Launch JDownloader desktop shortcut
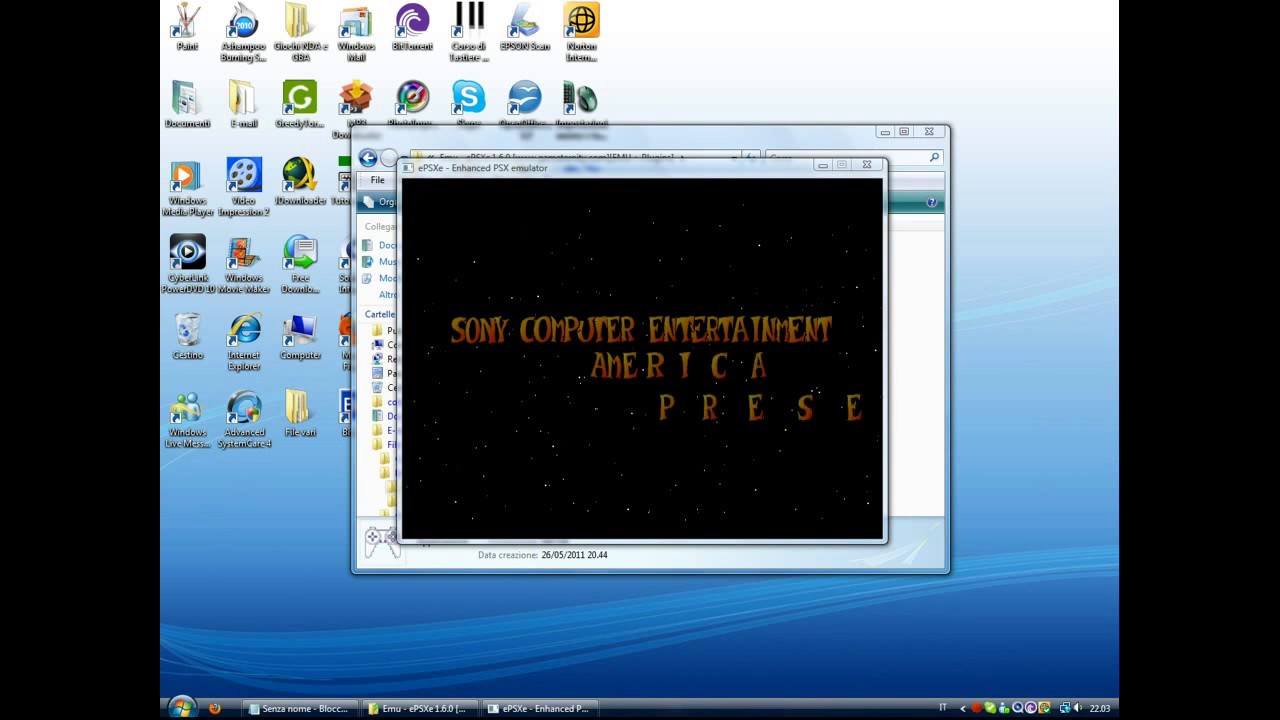The height and width of the screenshot is (720, 1280). click(x=299, y=182)
